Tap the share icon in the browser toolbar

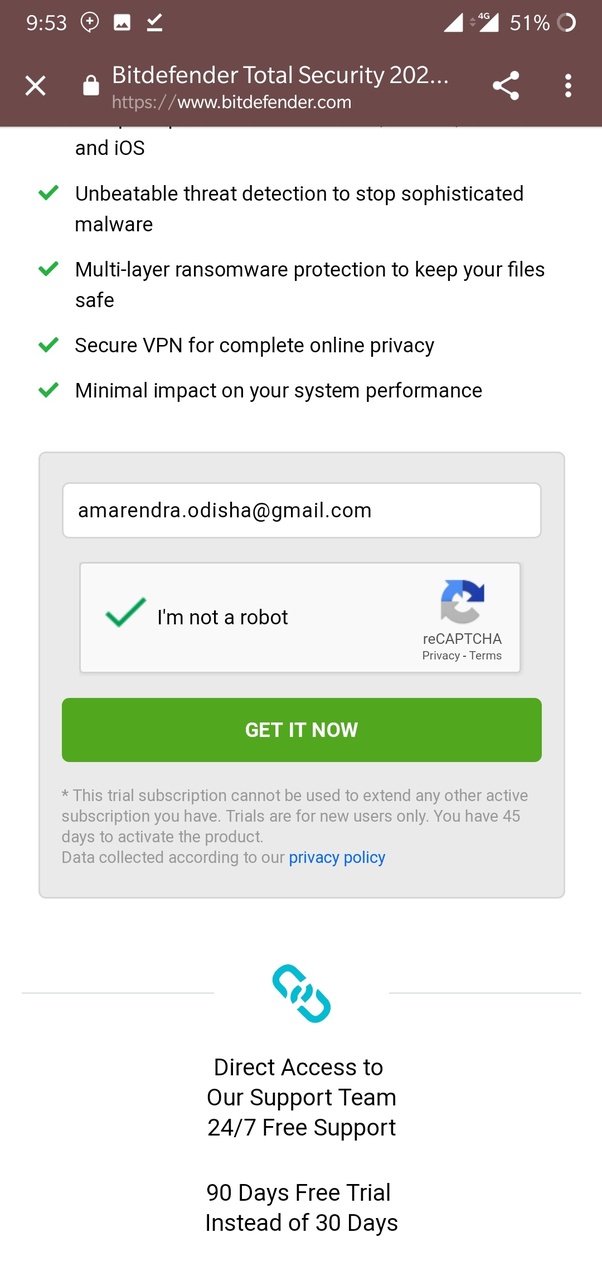[506, 86]
